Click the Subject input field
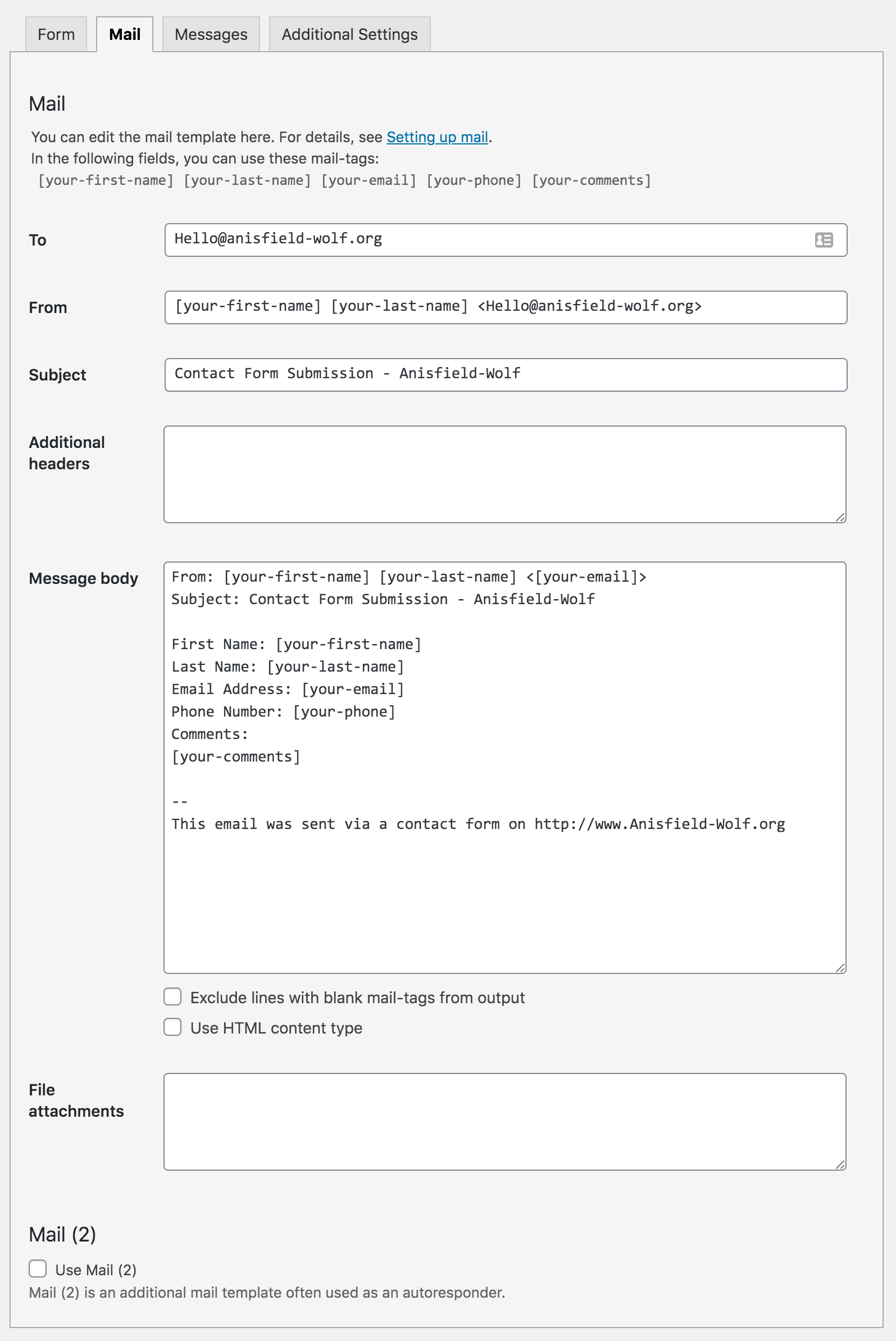 tap(506, 375)
